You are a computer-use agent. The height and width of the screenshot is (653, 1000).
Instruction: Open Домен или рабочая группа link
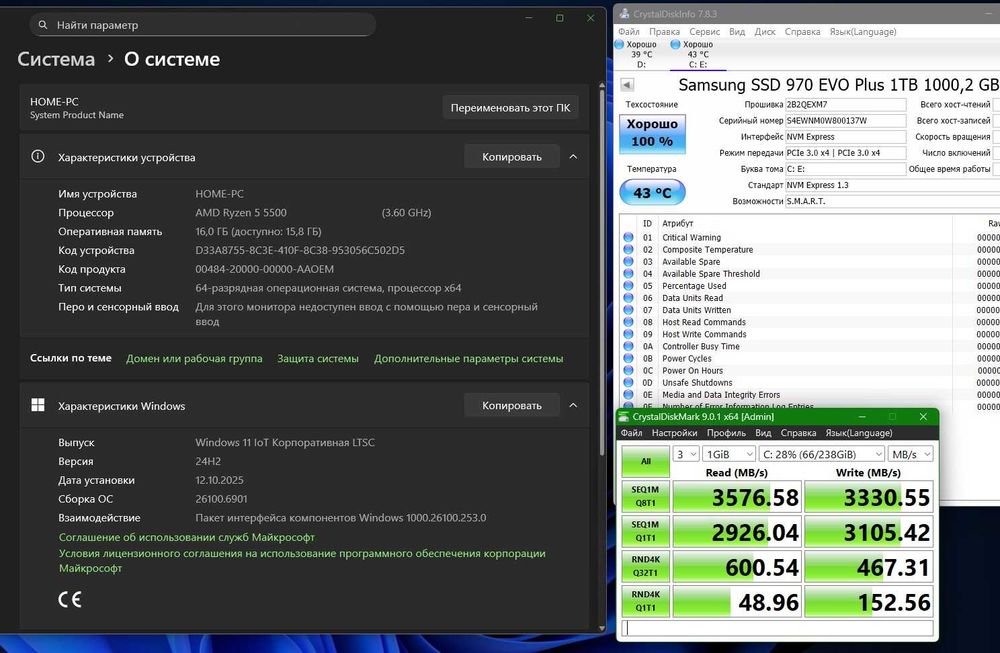pyautogui.click(x=194, y=358)
